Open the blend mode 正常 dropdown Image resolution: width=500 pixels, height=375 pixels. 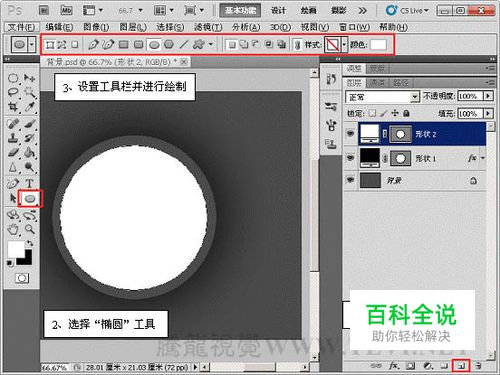382,97
